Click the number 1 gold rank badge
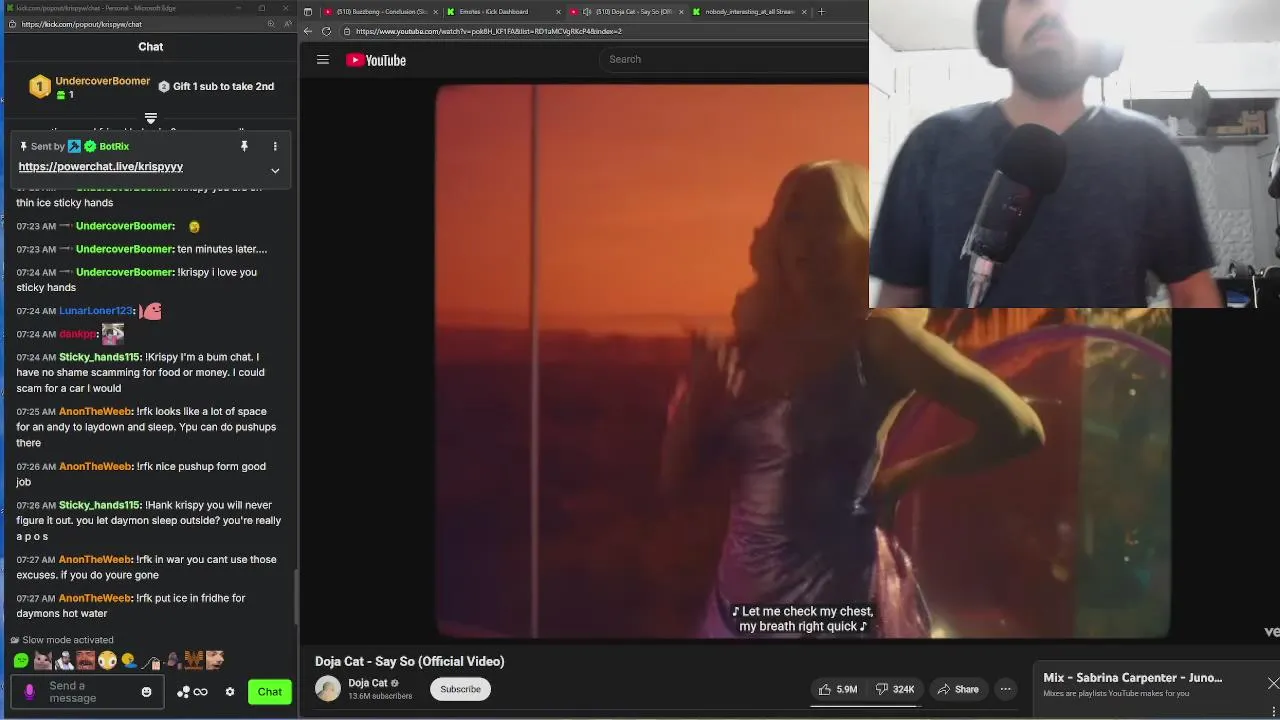This screenshot has width=1280, height=720. click(x=40, y=87)
